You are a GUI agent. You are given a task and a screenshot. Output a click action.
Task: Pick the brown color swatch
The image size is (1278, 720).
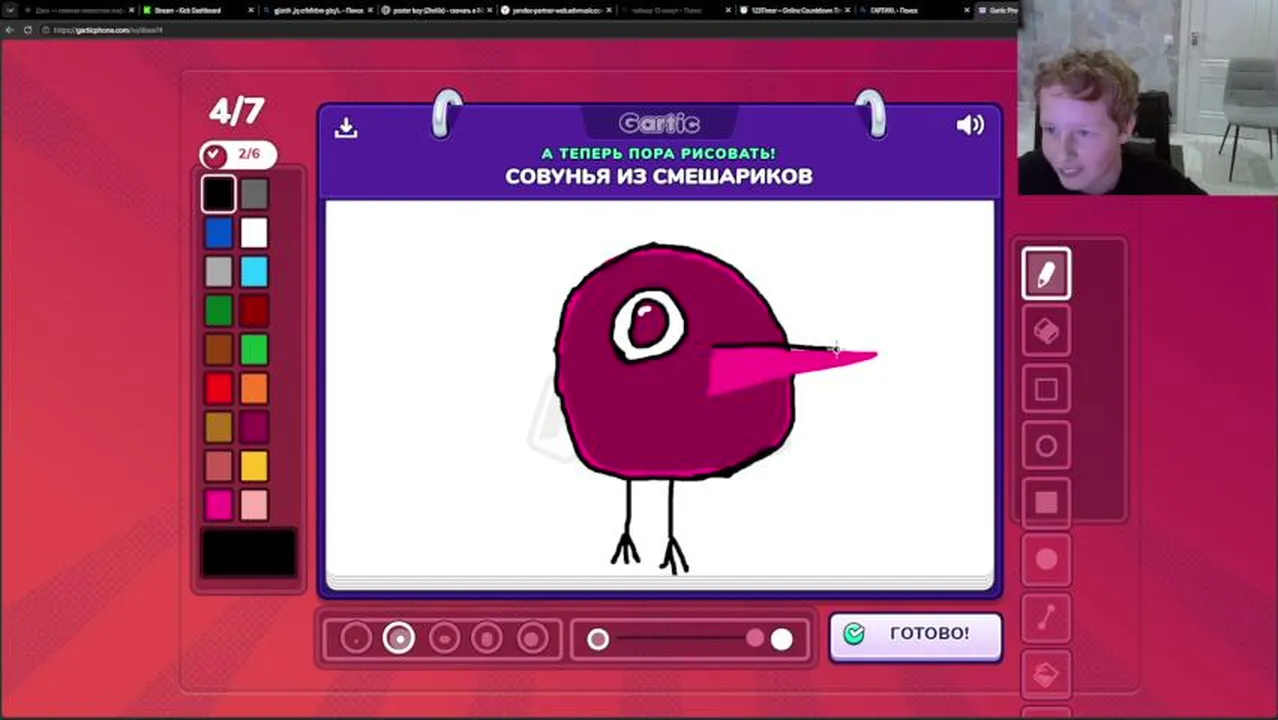pos(219,350)
